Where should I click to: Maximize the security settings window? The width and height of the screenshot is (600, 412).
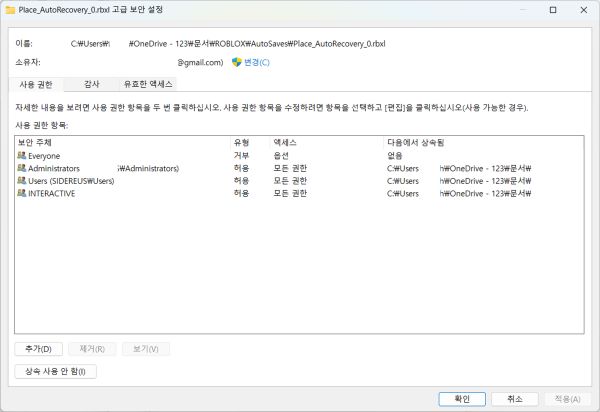553,10
